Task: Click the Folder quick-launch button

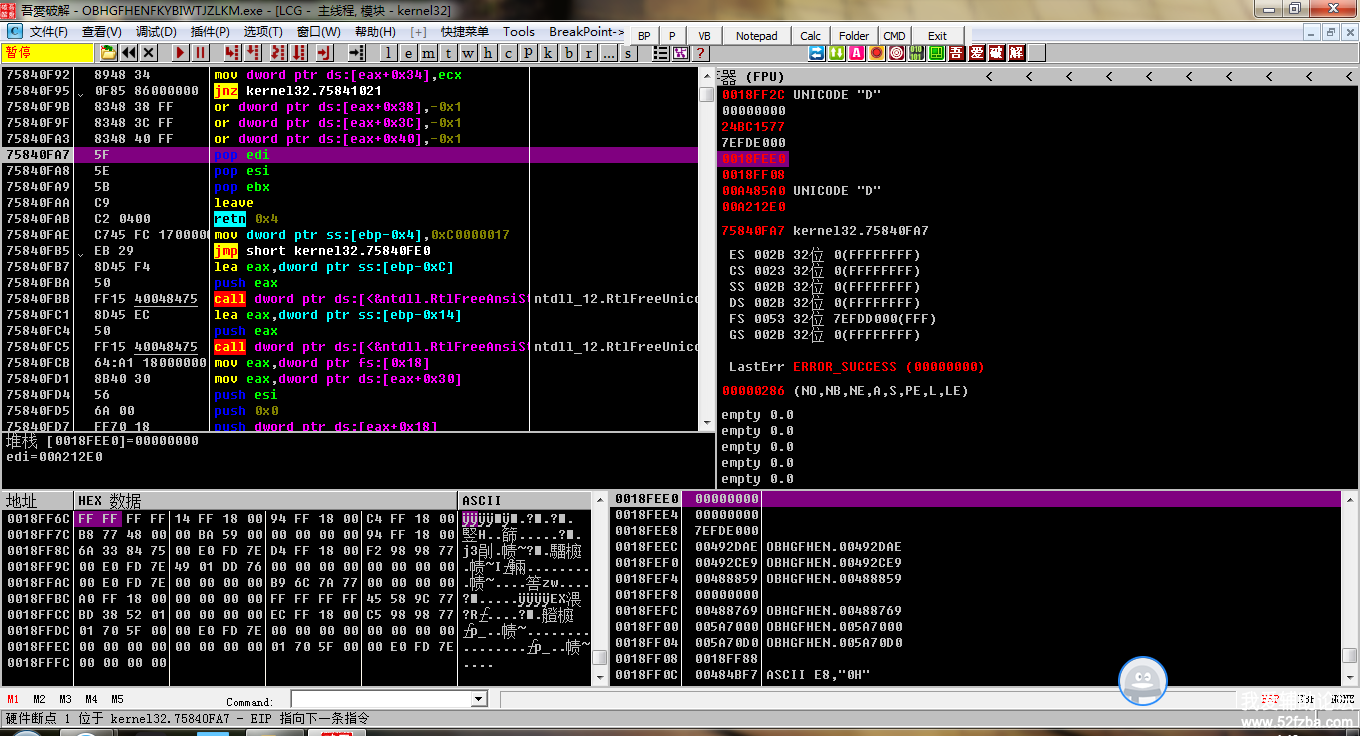Action: tap(854, 36)
